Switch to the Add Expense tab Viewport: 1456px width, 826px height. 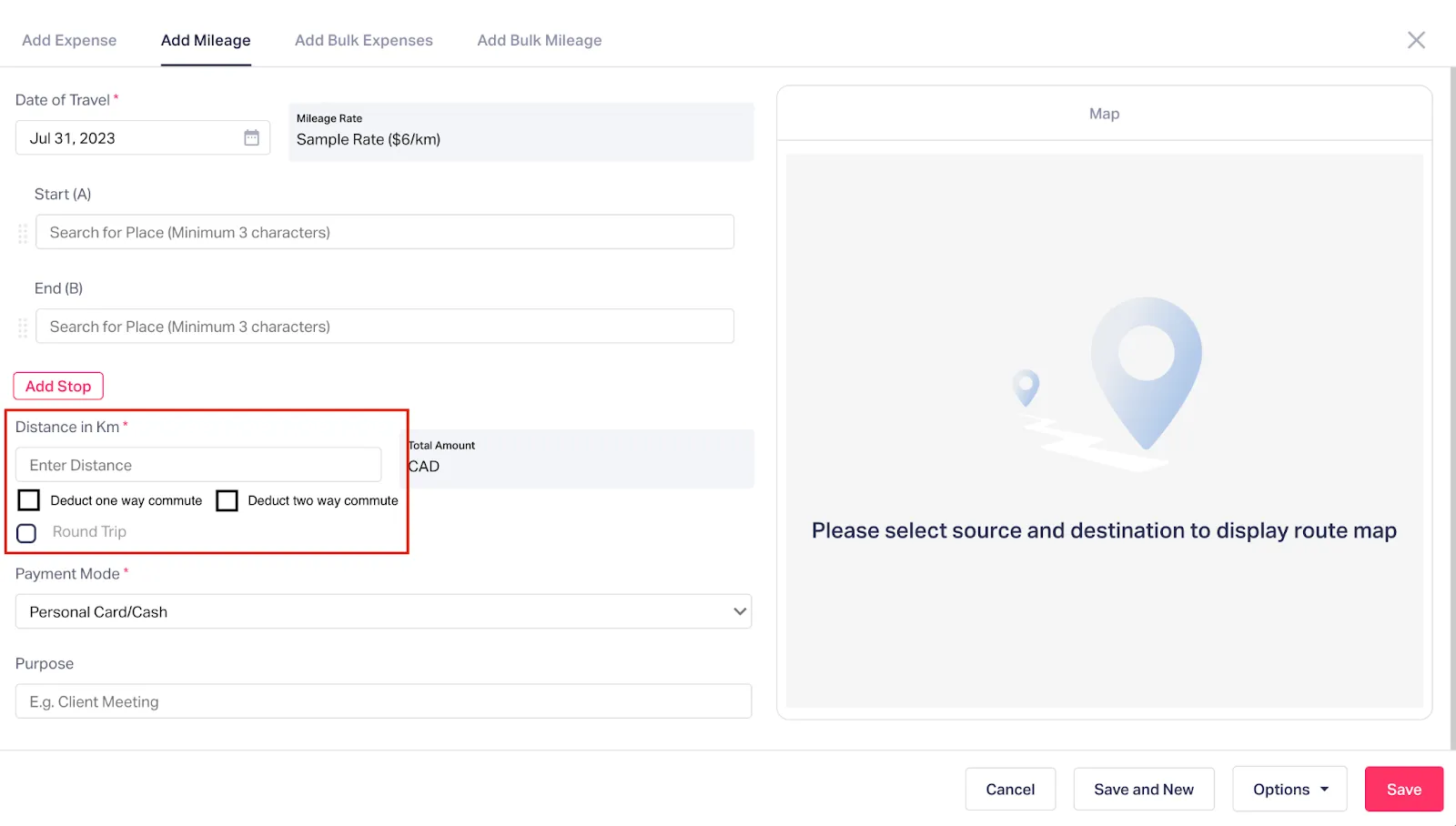(69, 40)
